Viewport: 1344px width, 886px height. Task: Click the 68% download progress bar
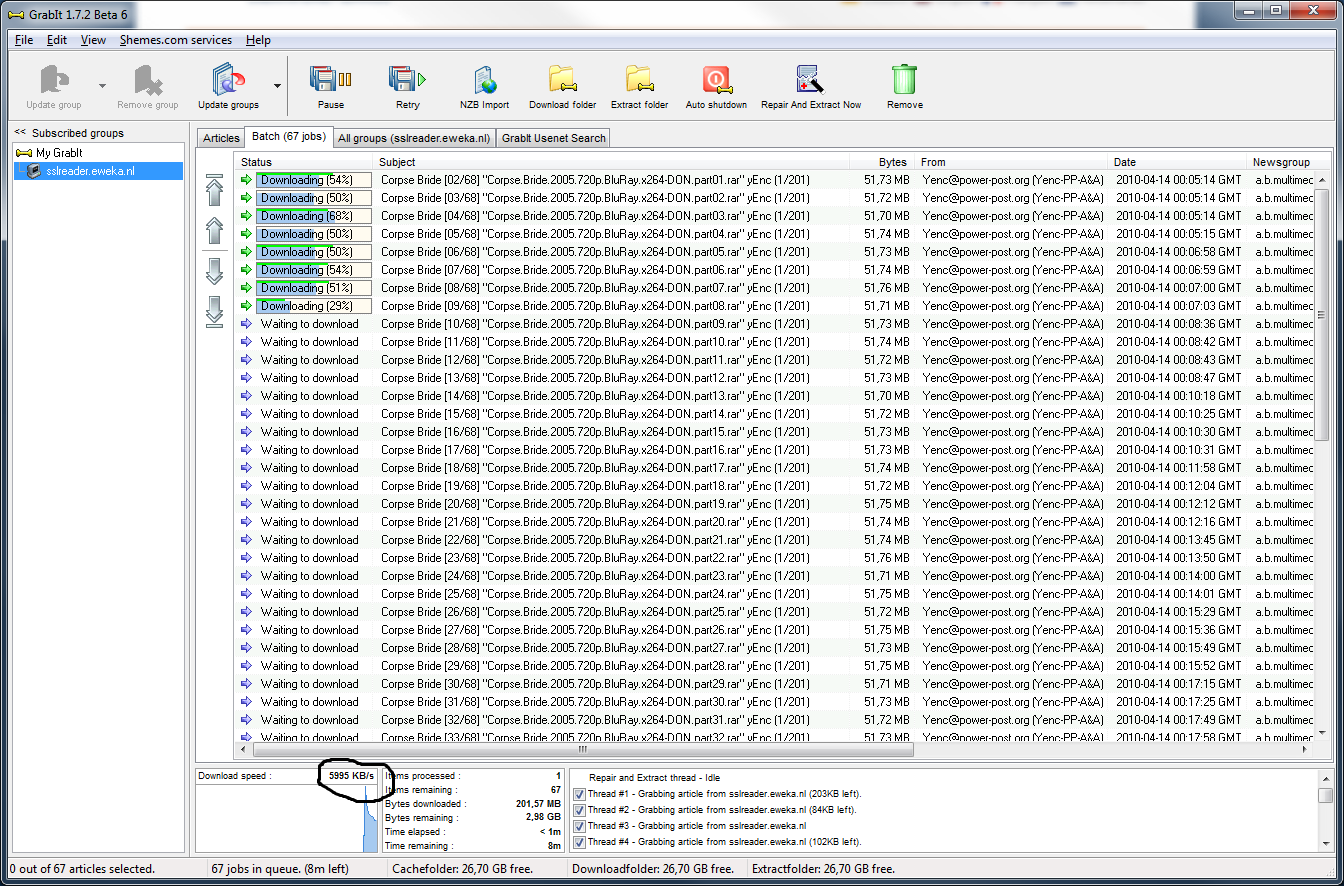[314, 216]
